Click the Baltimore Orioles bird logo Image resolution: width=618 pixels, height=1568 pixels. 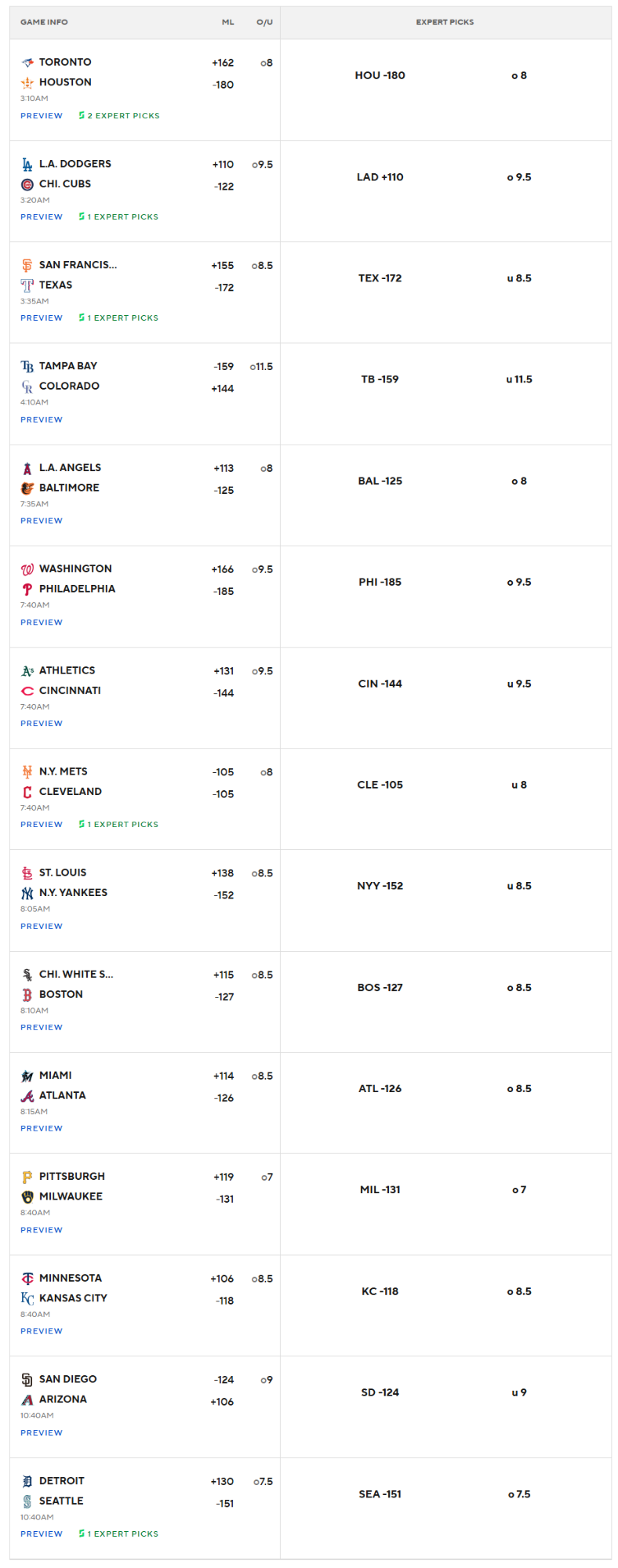click(27, 488)
